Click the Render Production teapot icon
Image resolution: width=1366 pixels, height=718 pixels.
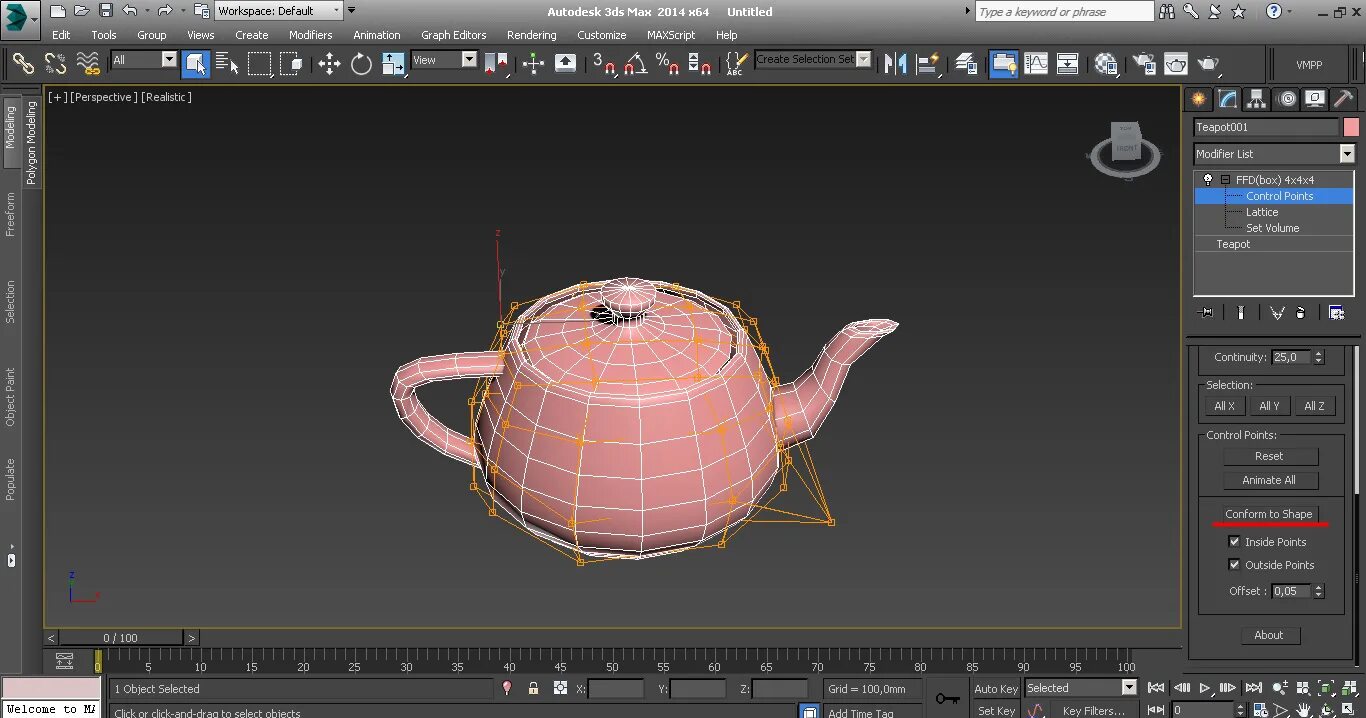click(x=1209, y=64)
